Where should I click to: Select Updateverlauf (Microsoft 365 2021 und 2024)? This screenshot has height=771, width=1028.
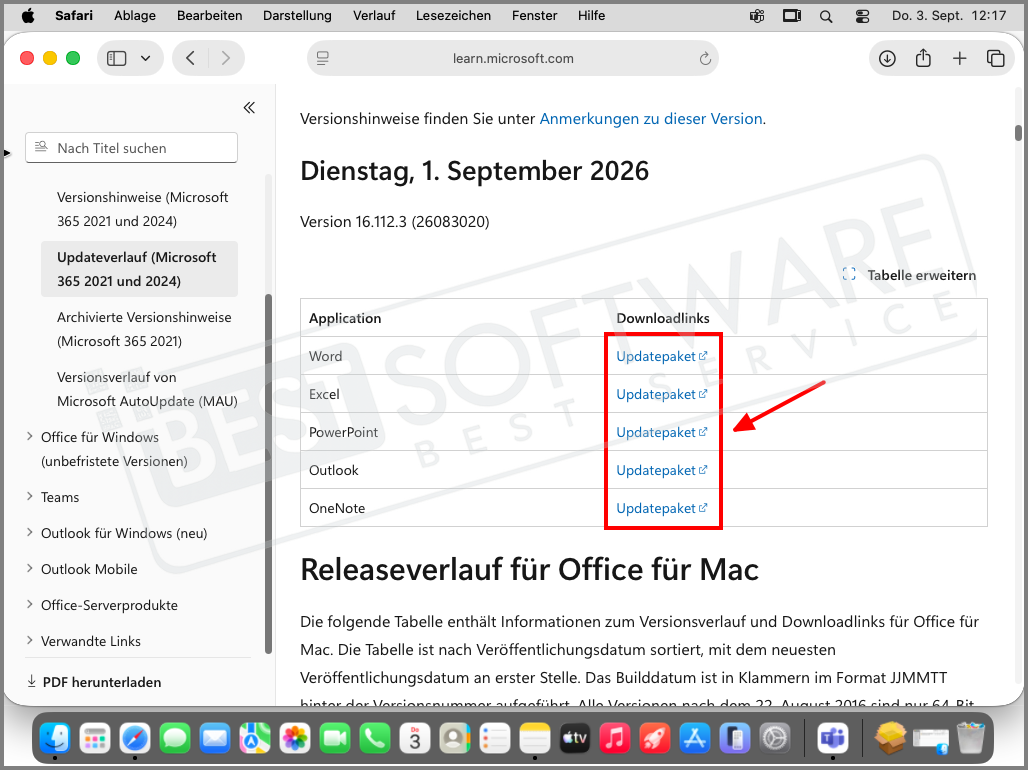tap(140, 269)
